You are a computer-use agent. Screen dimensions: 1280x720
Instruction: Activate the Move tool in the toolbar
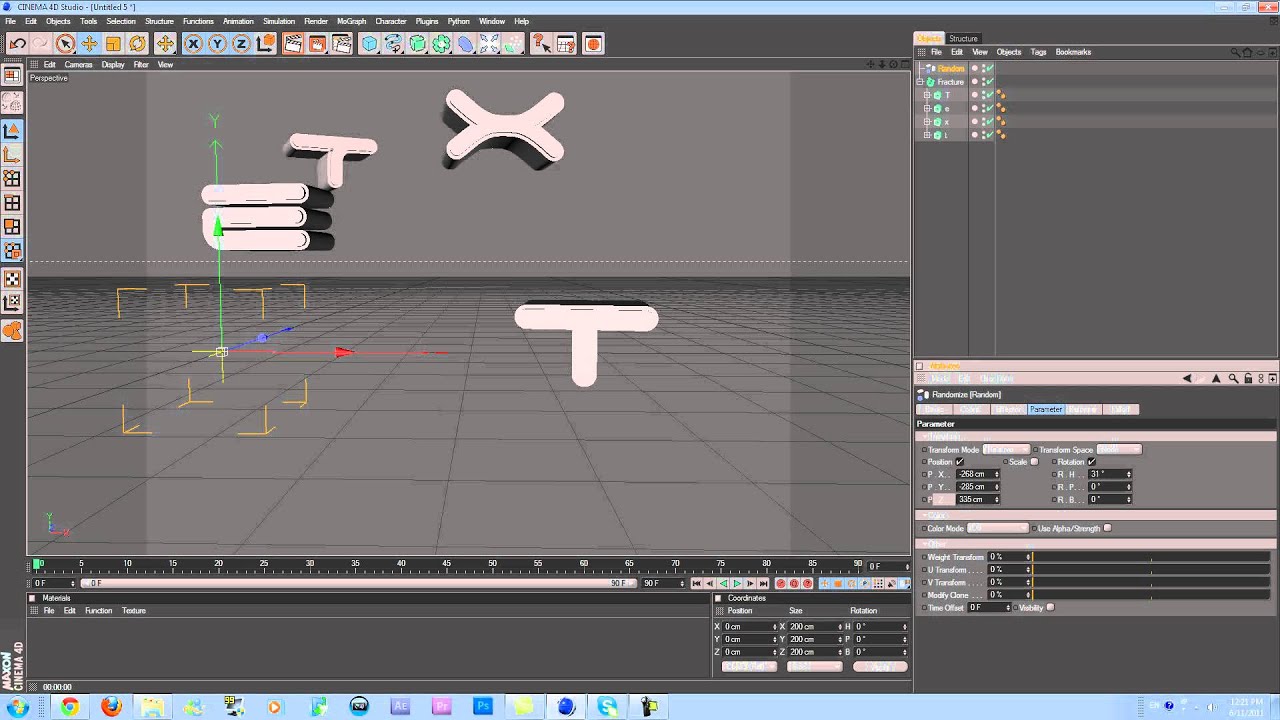coord(89,44)
